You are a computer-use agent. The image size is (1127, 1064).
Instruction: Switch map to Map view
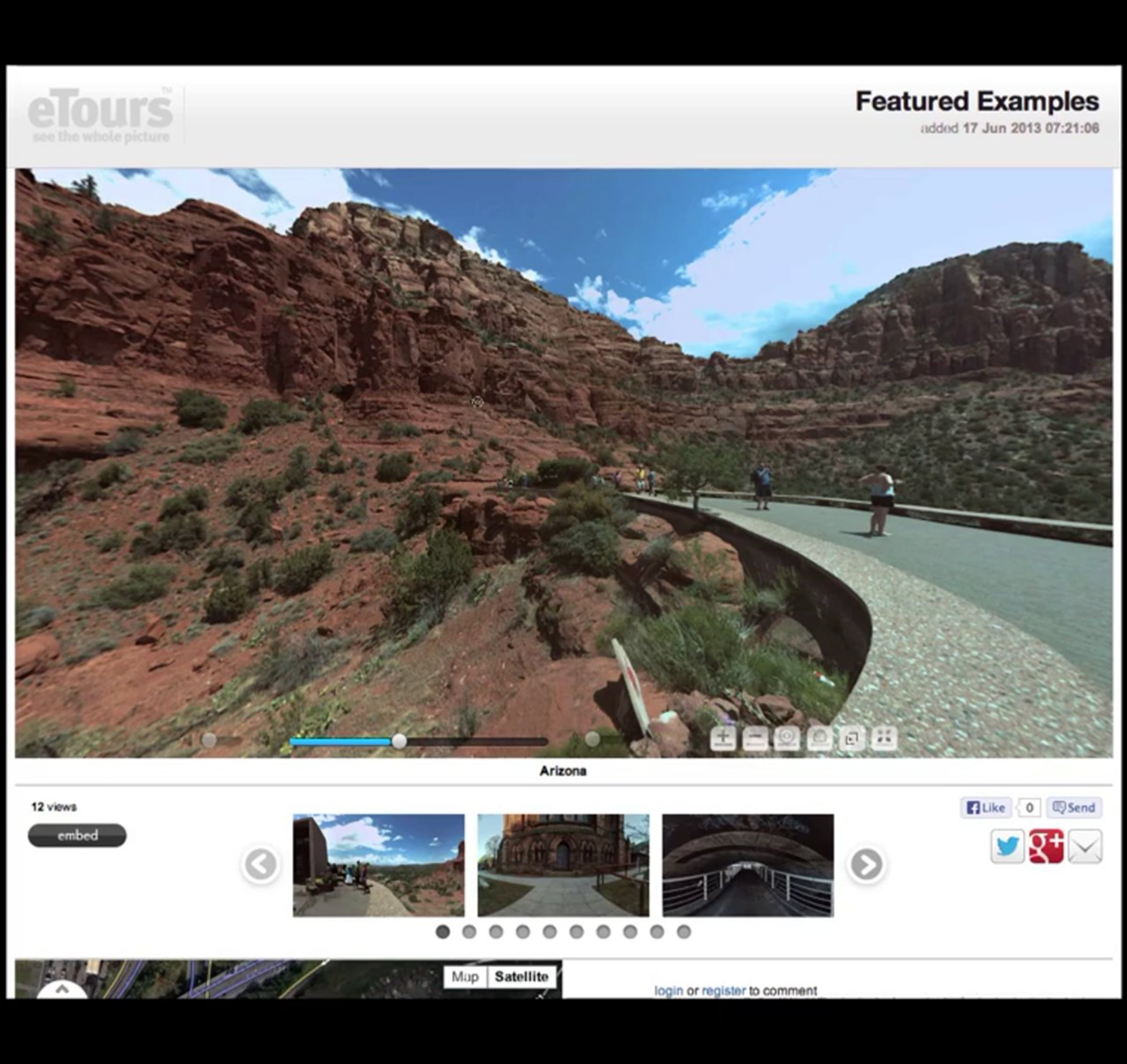(x=465, y=977)
